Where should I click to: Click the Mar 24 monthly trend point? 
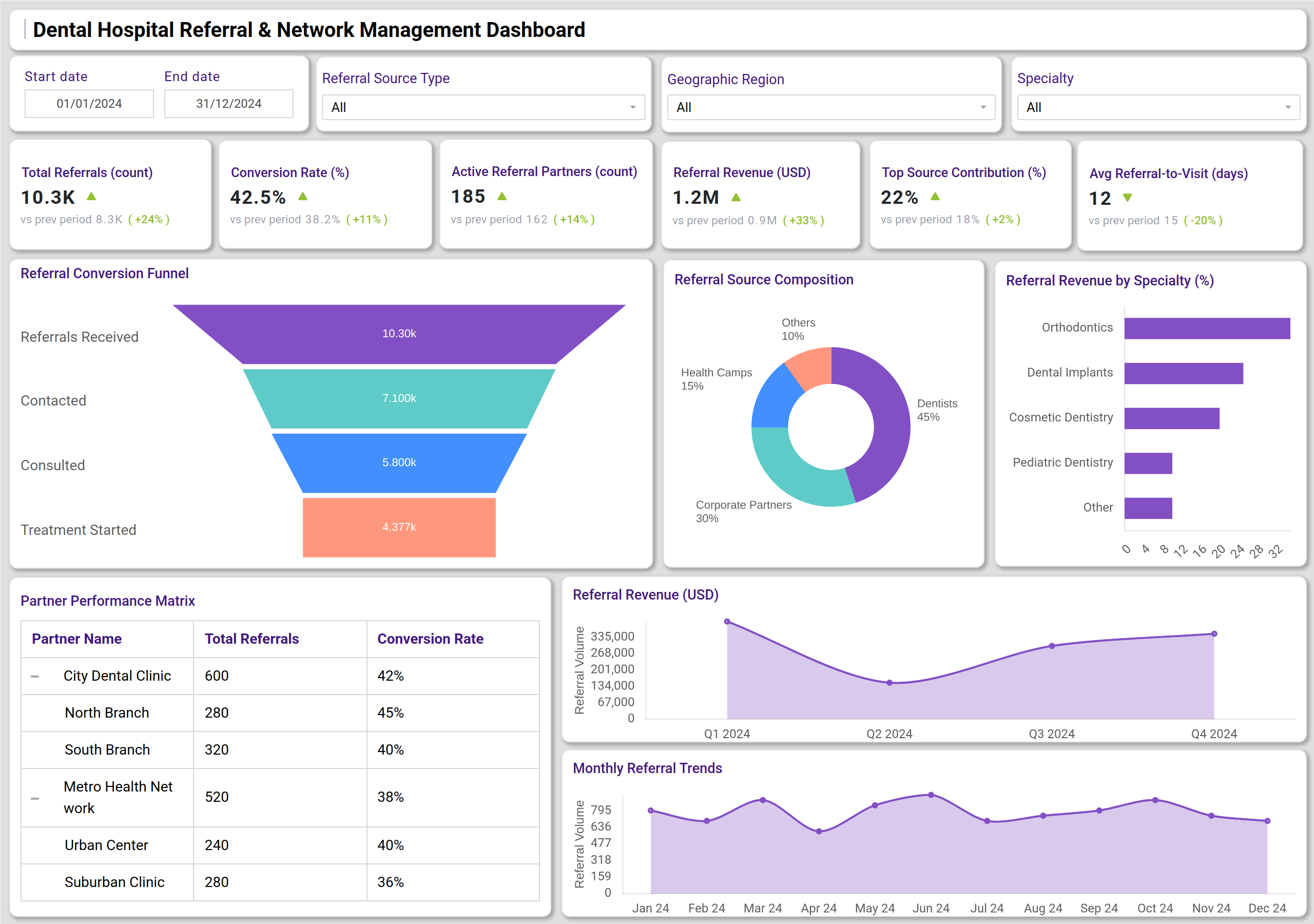[763, 800]
